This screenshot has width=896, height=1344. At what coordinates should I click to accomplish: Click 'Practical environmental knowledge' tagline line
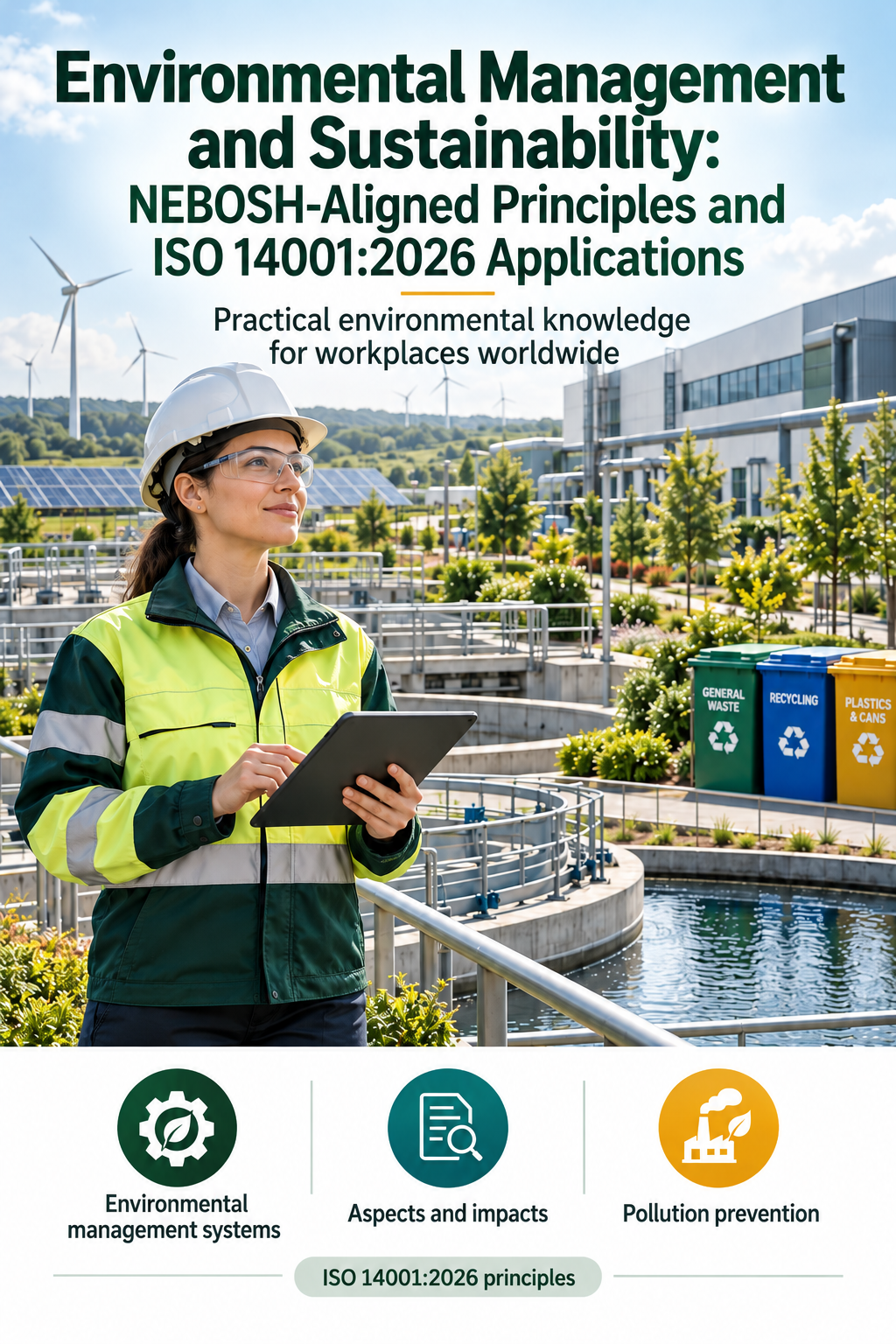451,320
